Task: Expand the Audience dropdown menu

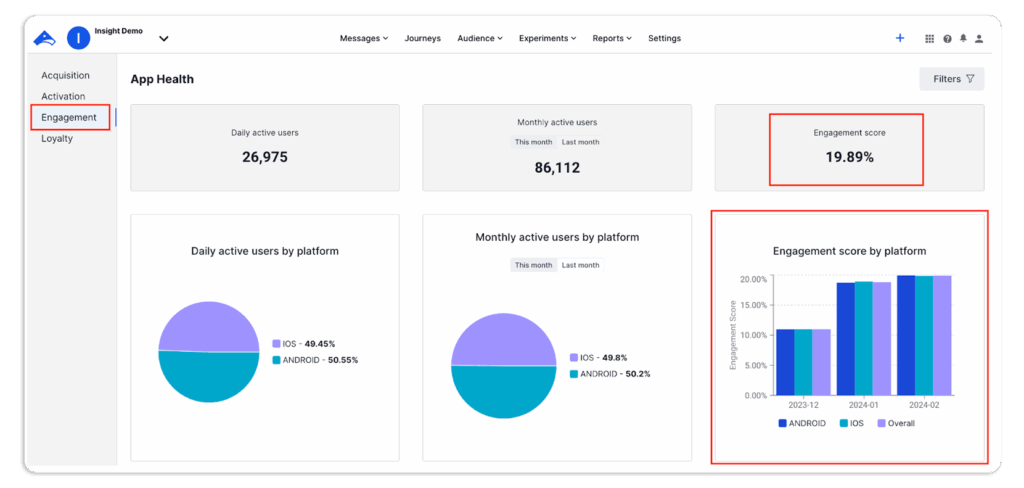Action: (x=479, y=39)
